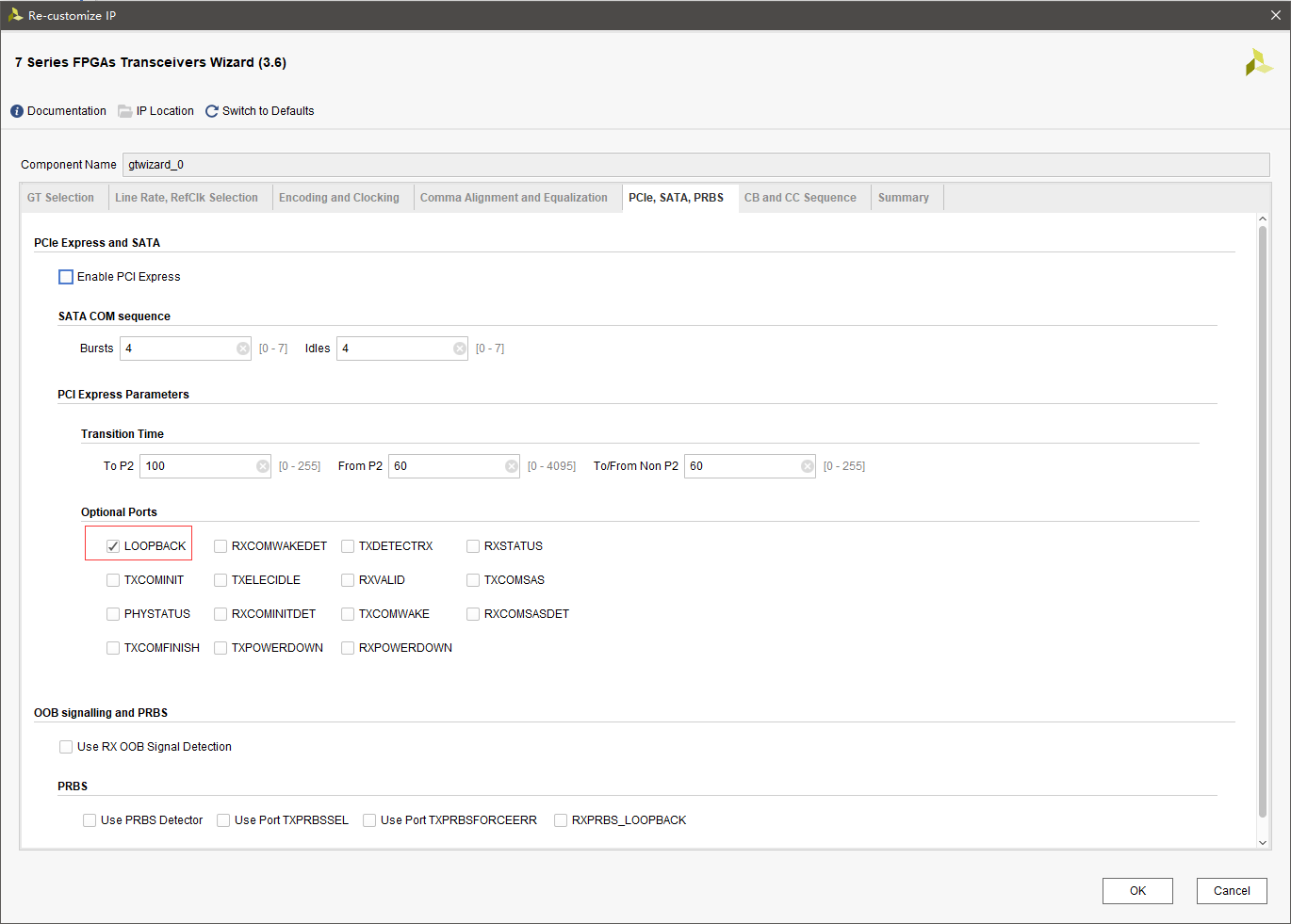Enable RXPRBS_LOOPBACK checkbox
The image size is (1291, 924).
click(561, 820)
